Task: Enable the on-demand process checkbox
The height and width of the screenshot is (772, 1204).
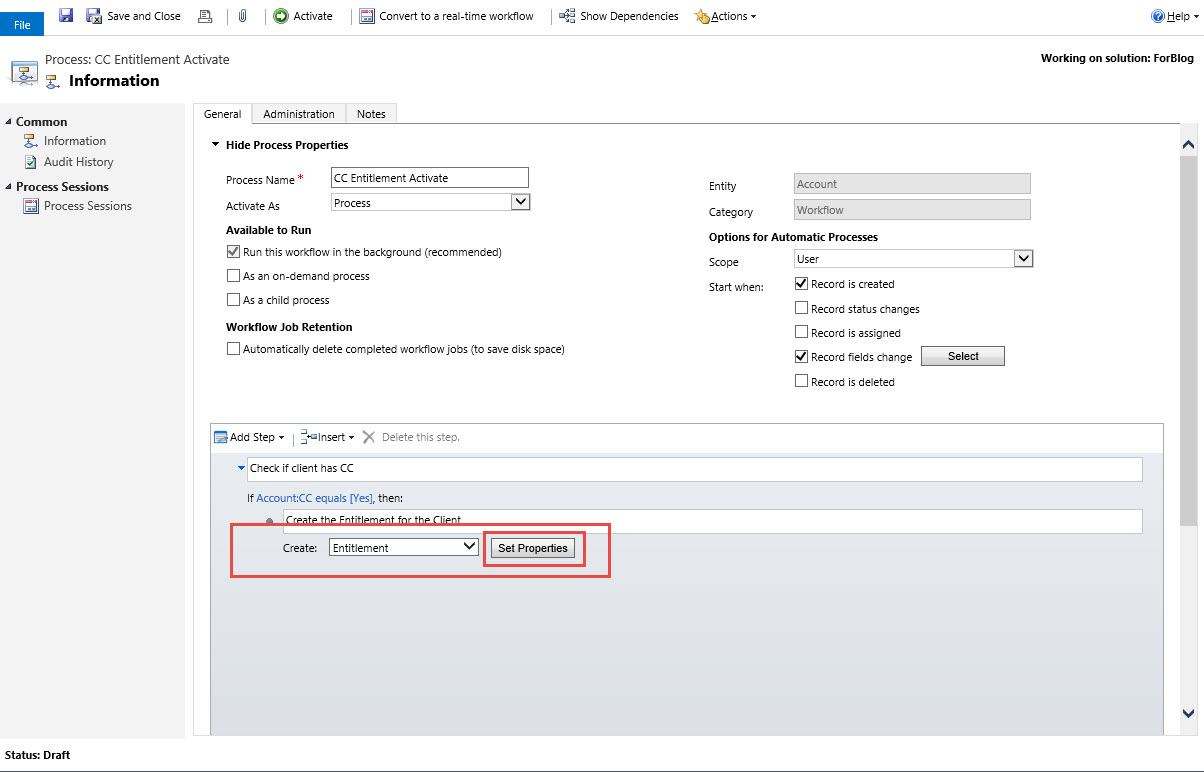Action: coord(234,276)
